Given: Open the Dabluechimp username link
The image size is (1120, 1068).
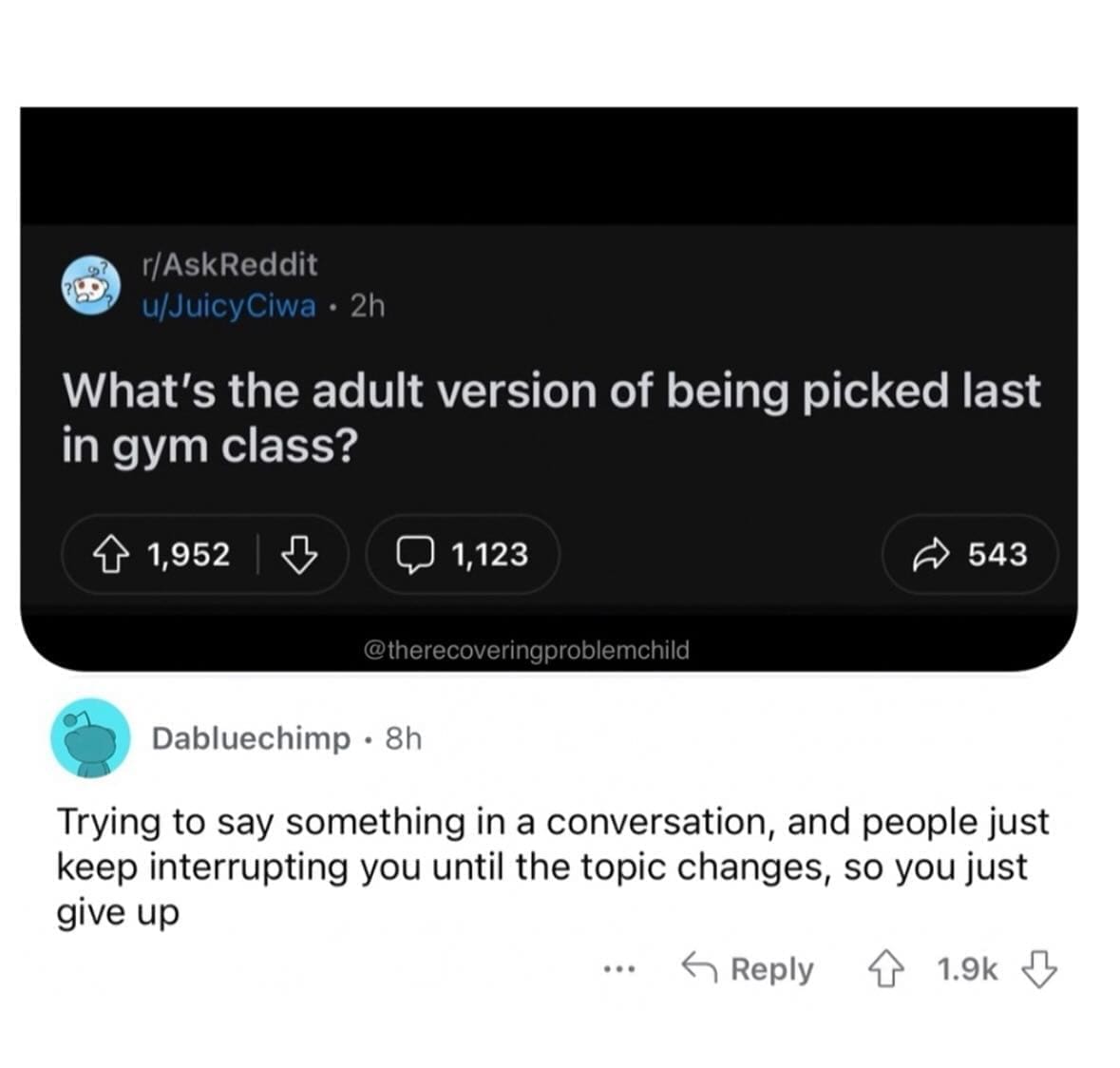Looking at the screenshot, I should tap(251, 738).
